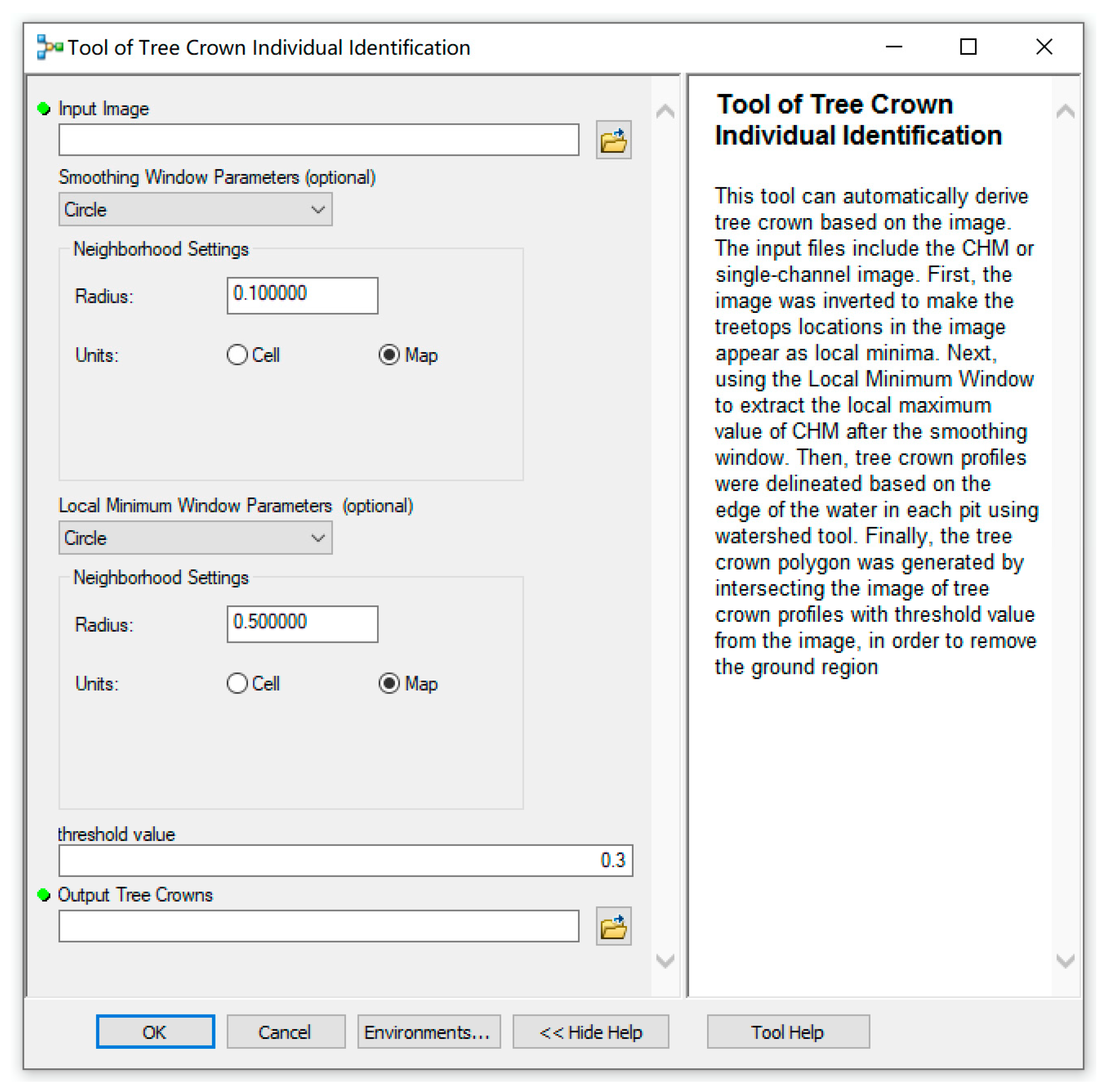Select Map units for Smoothing Window
Image resolution: width=1106 pixels, height=1092 pixels.
[x=389, y=355]
